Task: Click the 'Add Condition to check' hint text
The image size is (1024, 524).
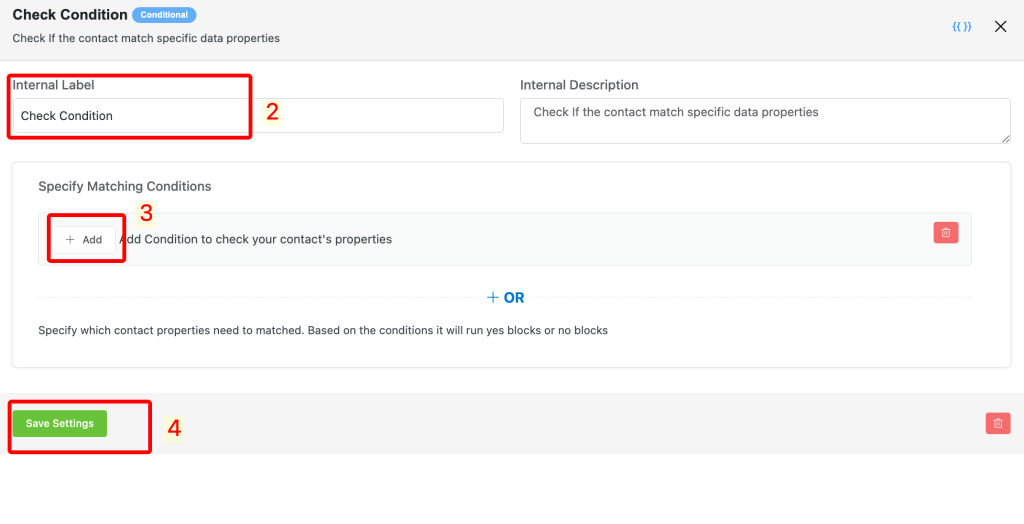Action: coord(257,240)
